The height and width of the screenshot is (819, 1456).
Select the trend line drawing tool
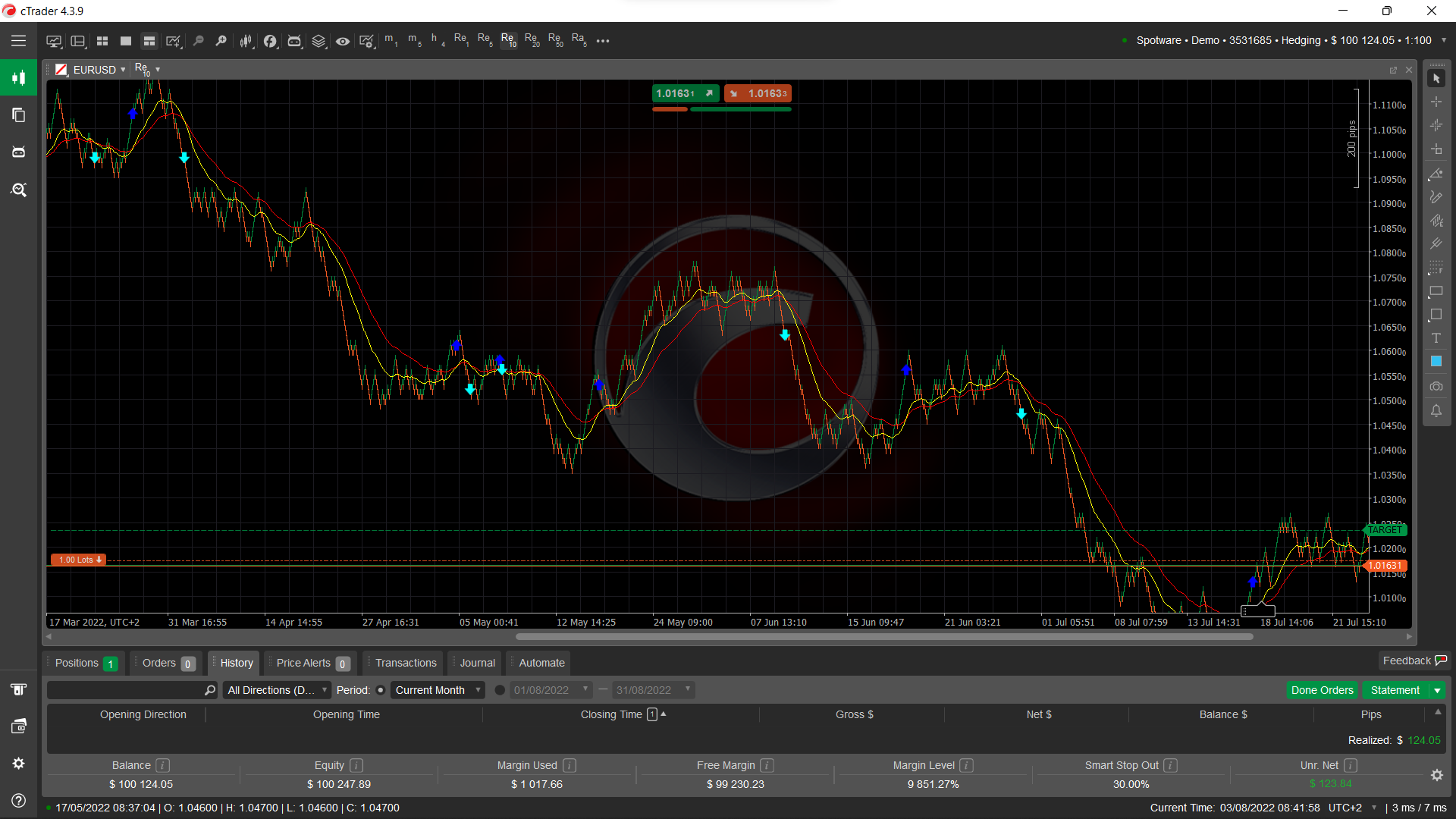(1436, 174)
